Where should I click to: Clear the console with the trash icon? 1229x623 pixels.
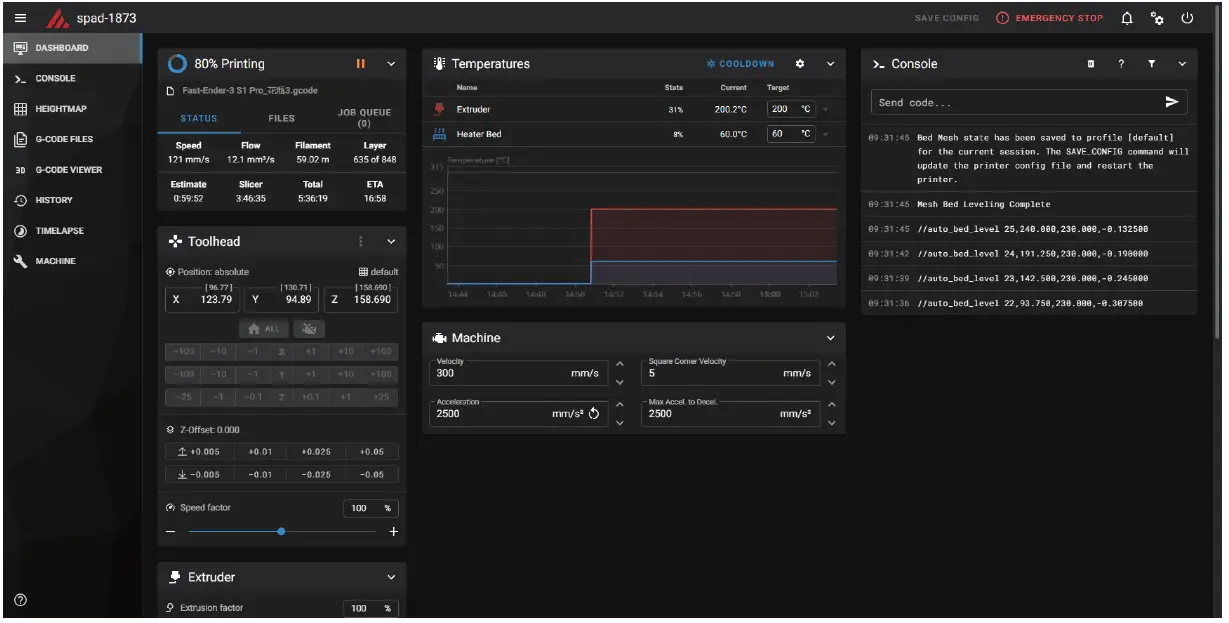tap(1090, 64)
